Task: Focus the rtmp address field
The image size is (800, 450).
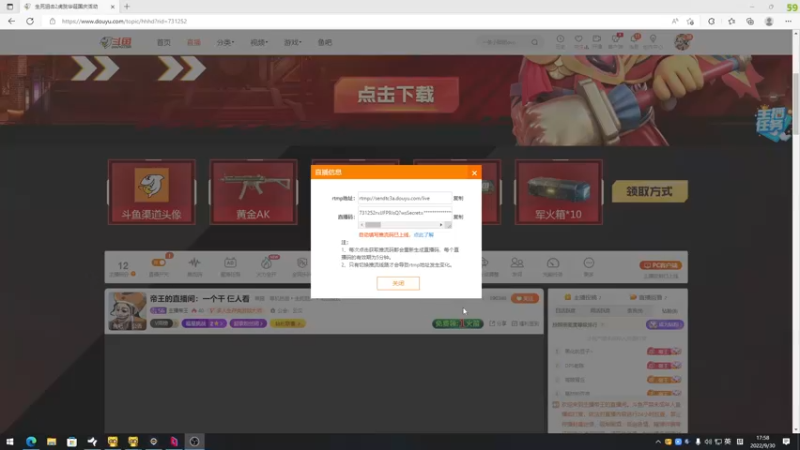Action: tap(405, 198)
